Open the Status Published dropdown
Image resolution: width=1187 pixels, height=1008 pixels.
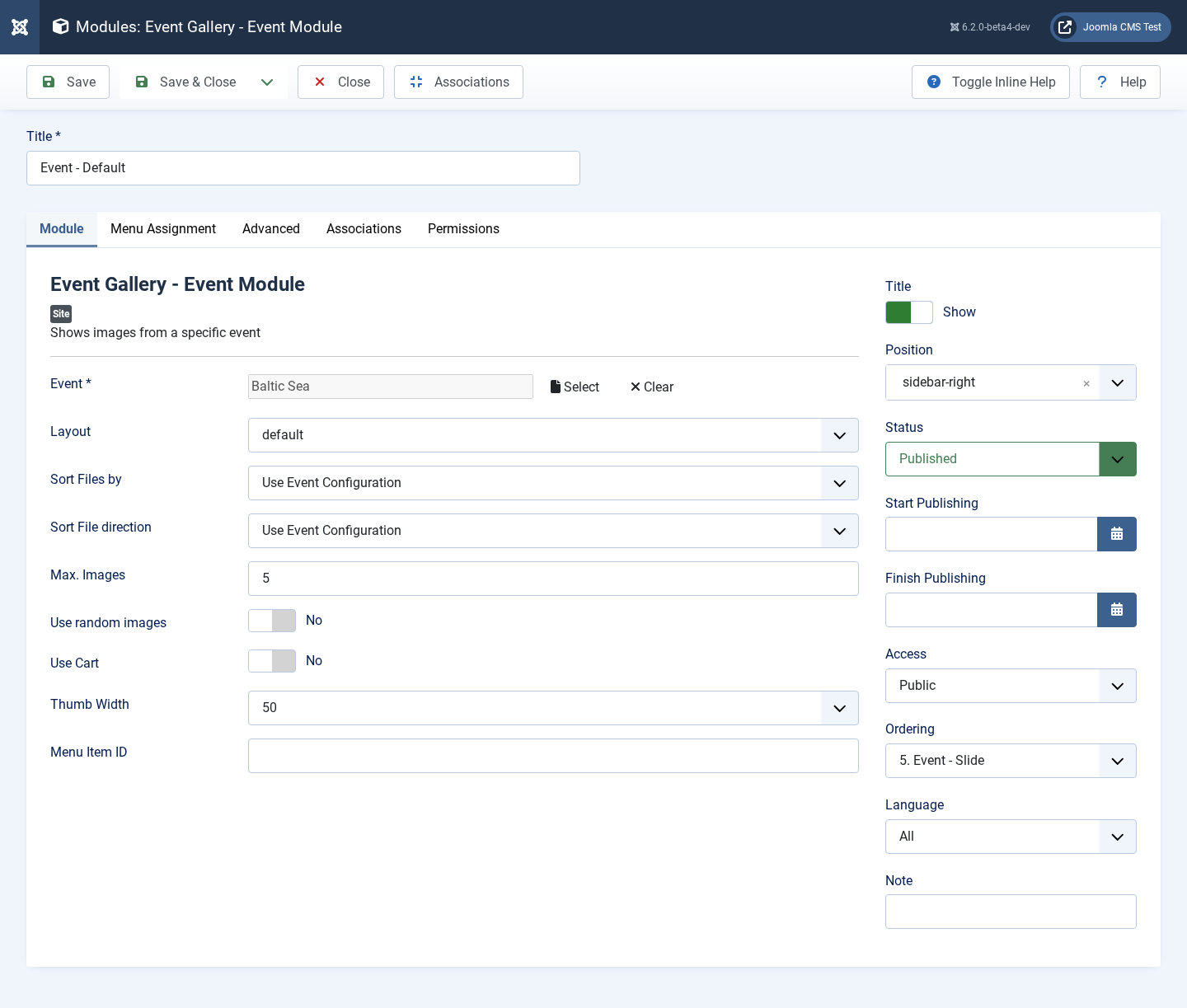pos(1011,459)
